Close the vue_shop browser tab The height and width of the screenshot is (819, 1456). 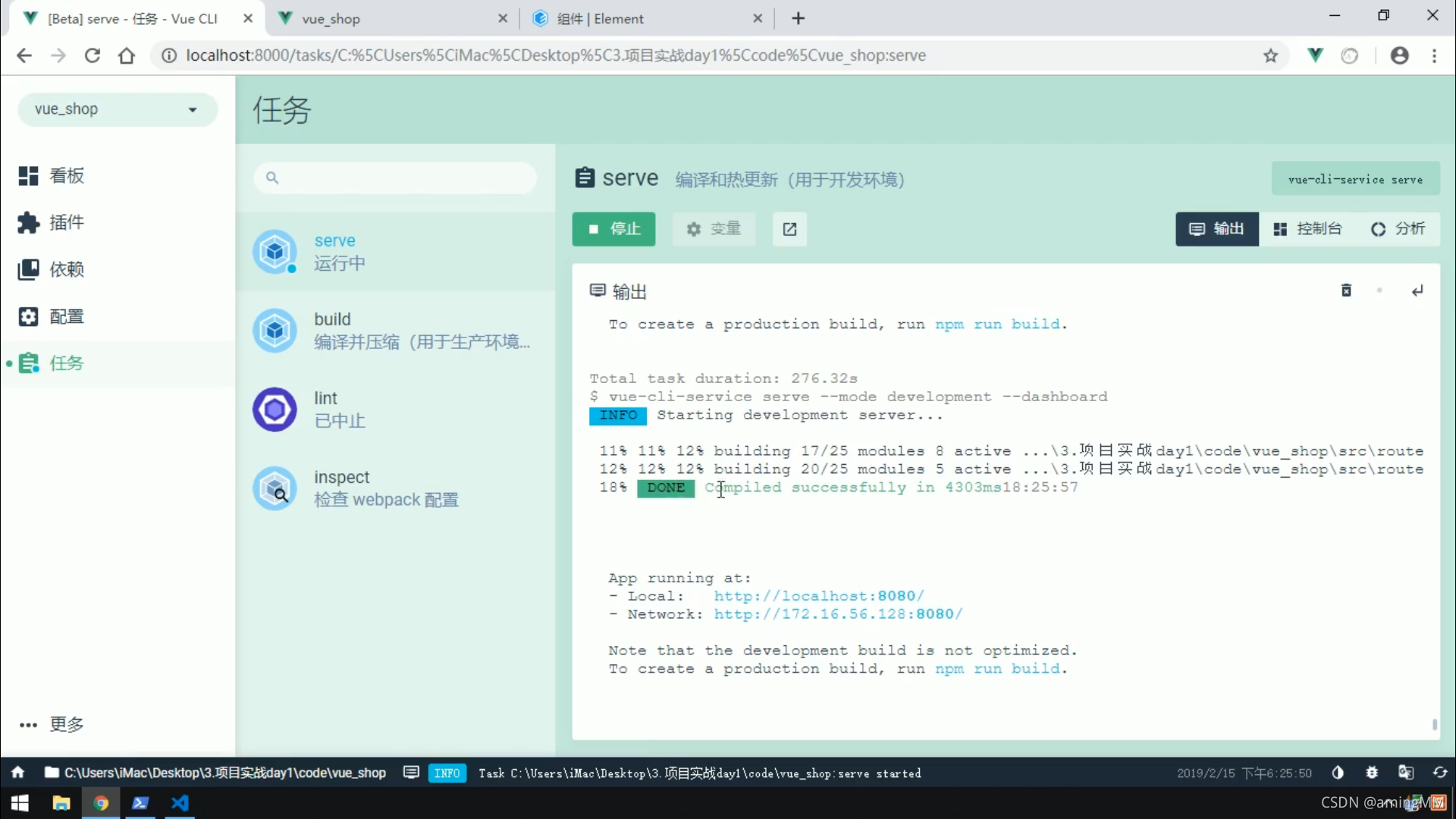click(503, 18)
